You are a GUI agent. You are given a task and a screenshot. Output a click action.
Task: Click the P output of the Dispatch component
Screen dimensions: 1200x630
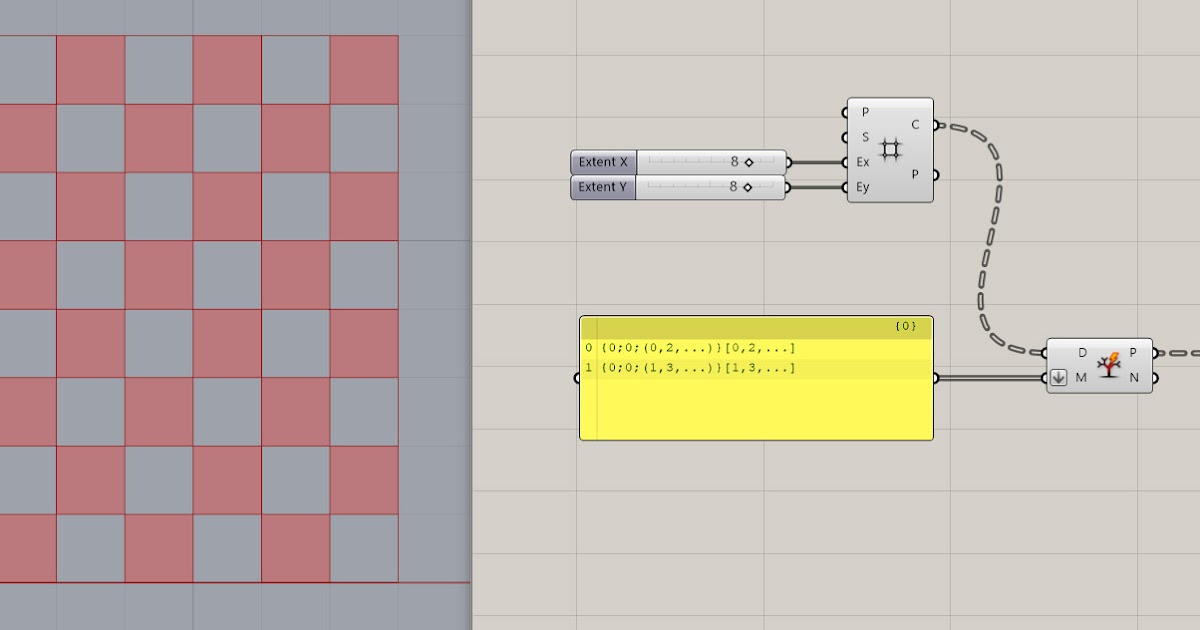coord(1153,353)
